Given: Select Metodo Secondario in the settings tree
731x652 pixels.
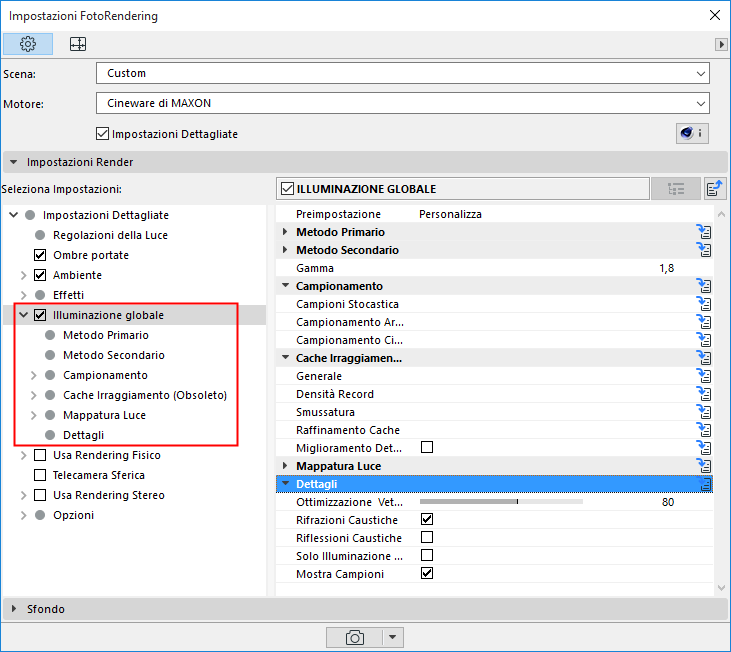Looking at the screenshot, I should pos(113,355).
